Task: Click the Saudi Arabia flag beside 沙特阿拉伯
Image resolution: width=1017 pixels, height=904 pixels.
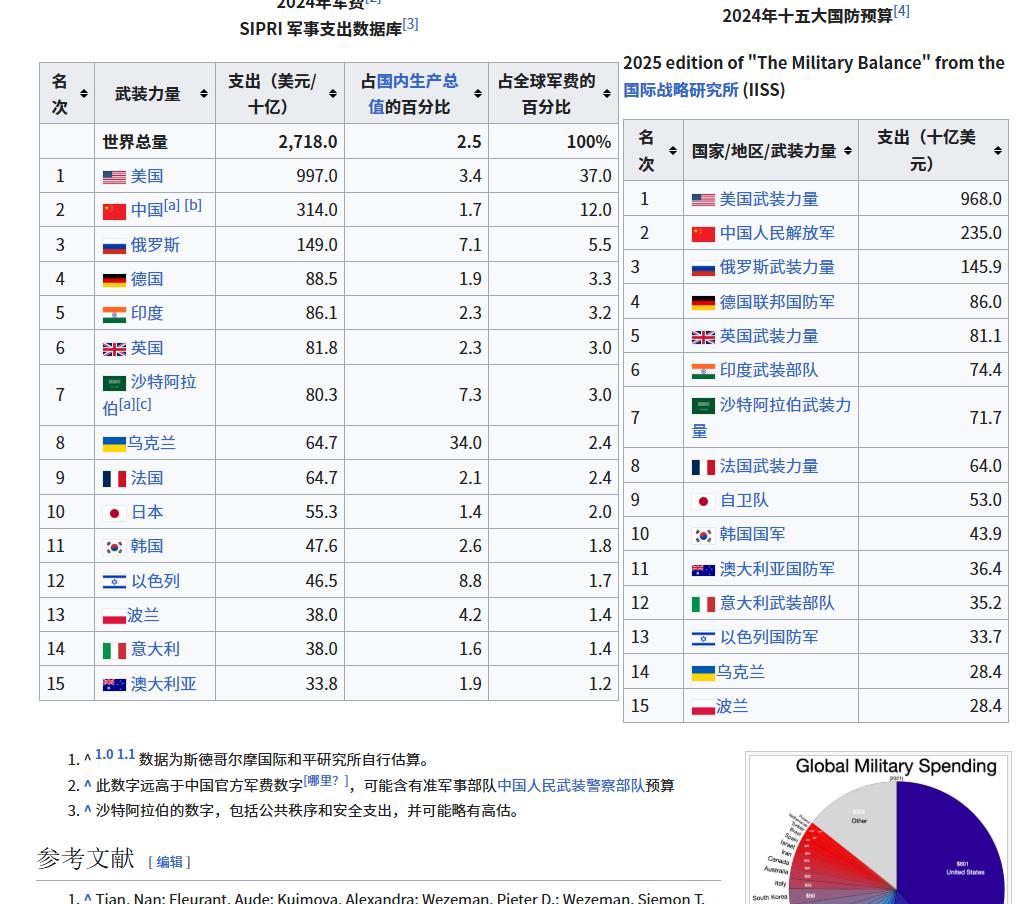Action: tap(114, 383)
